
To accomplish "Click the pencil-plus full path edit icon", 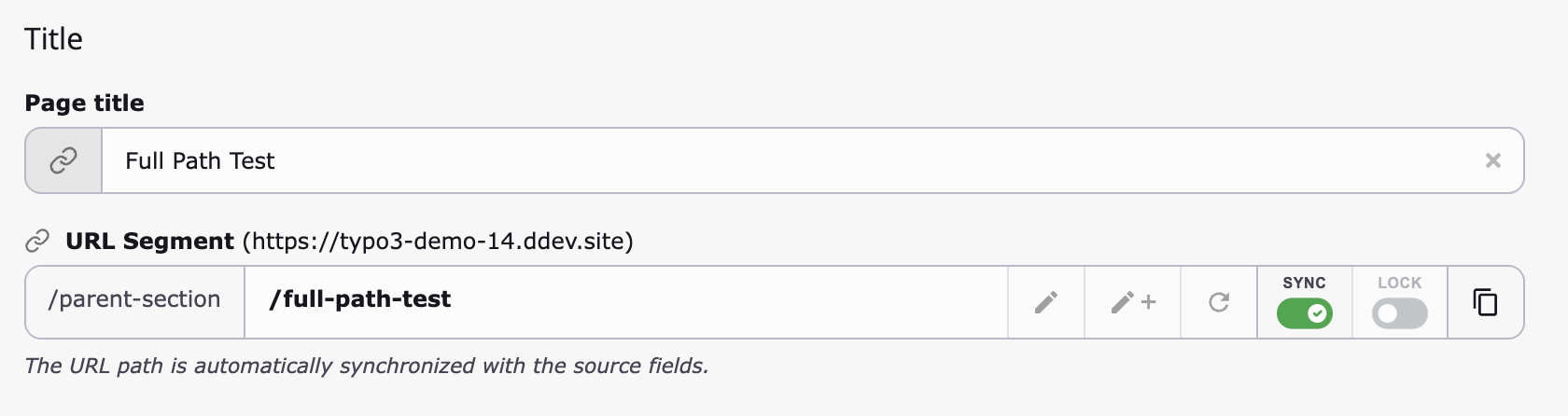I will pos(1133,302).
